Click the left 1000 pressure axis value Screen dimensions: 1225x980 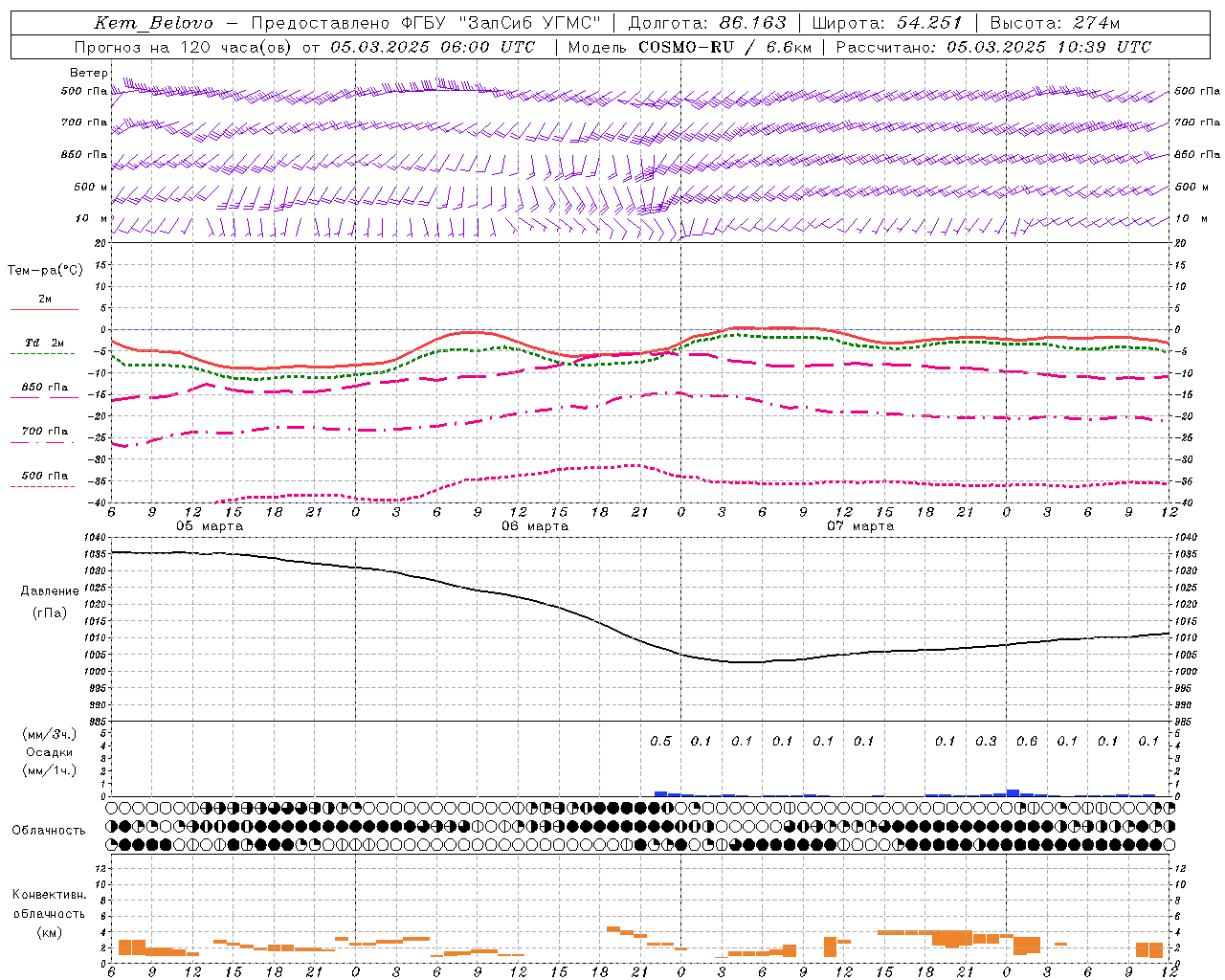click(96, 672)
